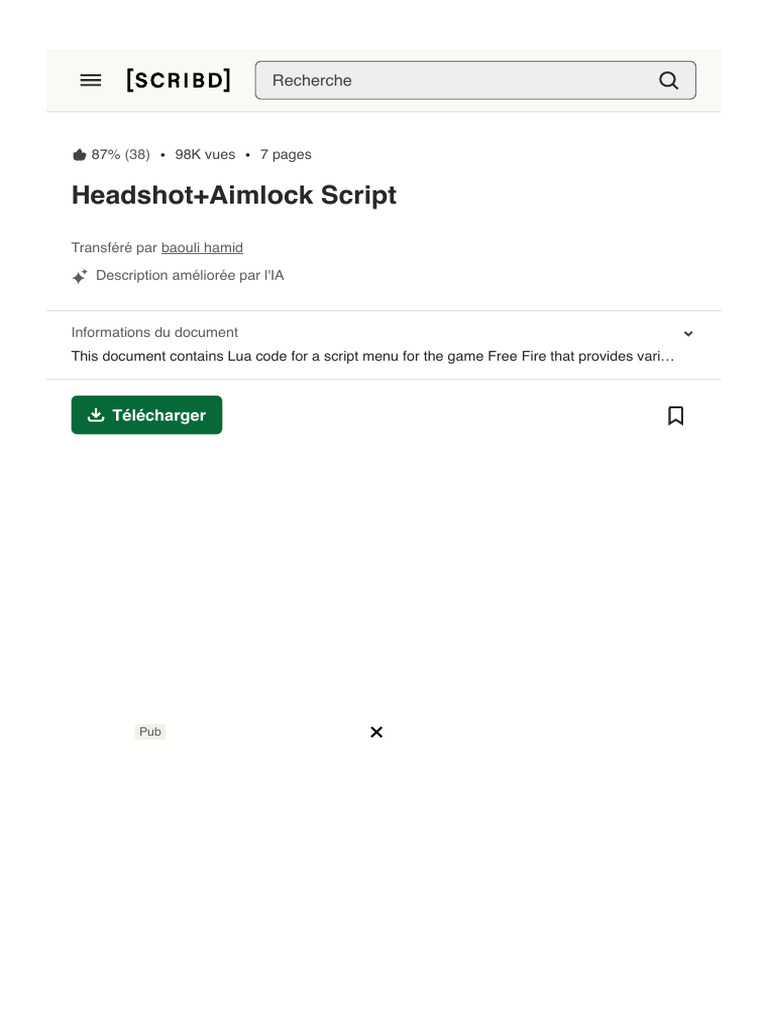Click the 87% (38) rating text
This screenshot has height=1024, width=768.
click(x=121, y=155)
